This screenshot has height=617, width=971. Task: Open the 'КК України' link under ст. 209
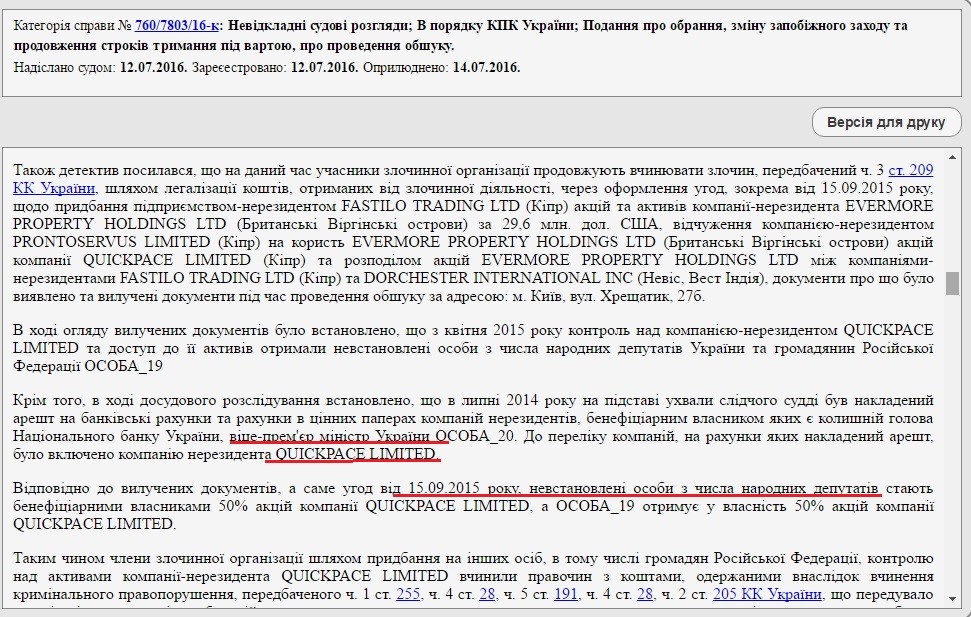[x=54, y=188]
